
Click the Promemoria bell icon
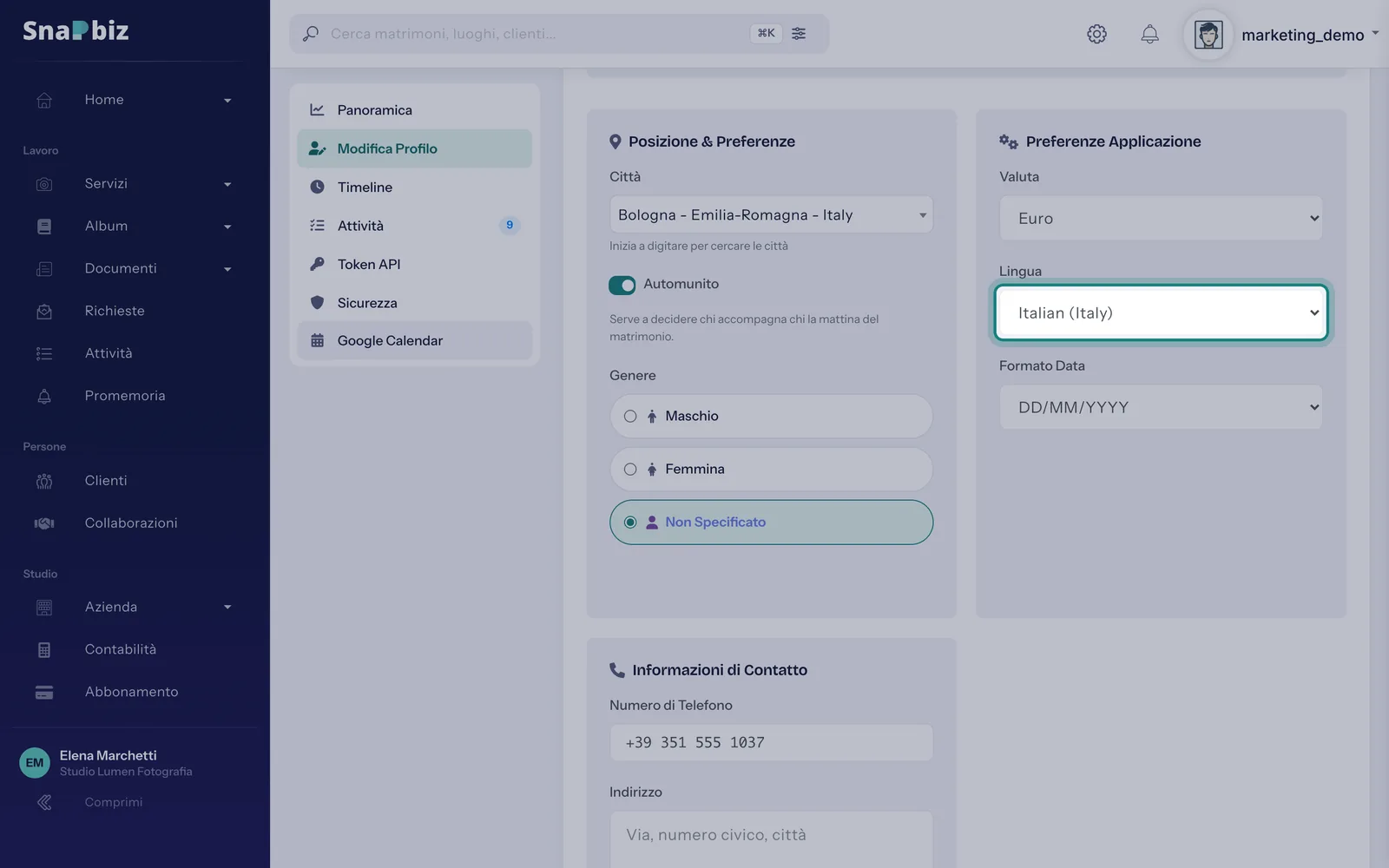44,396
